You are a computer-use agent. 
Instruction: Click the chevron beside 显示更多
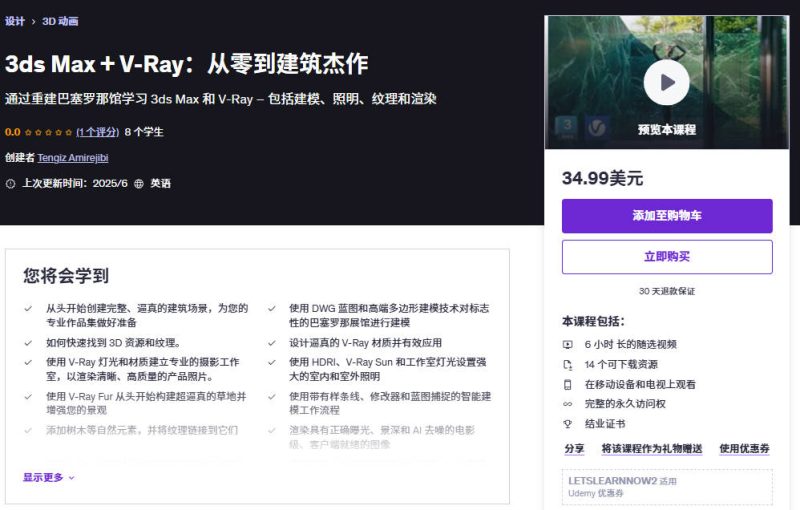pos(71,478)
